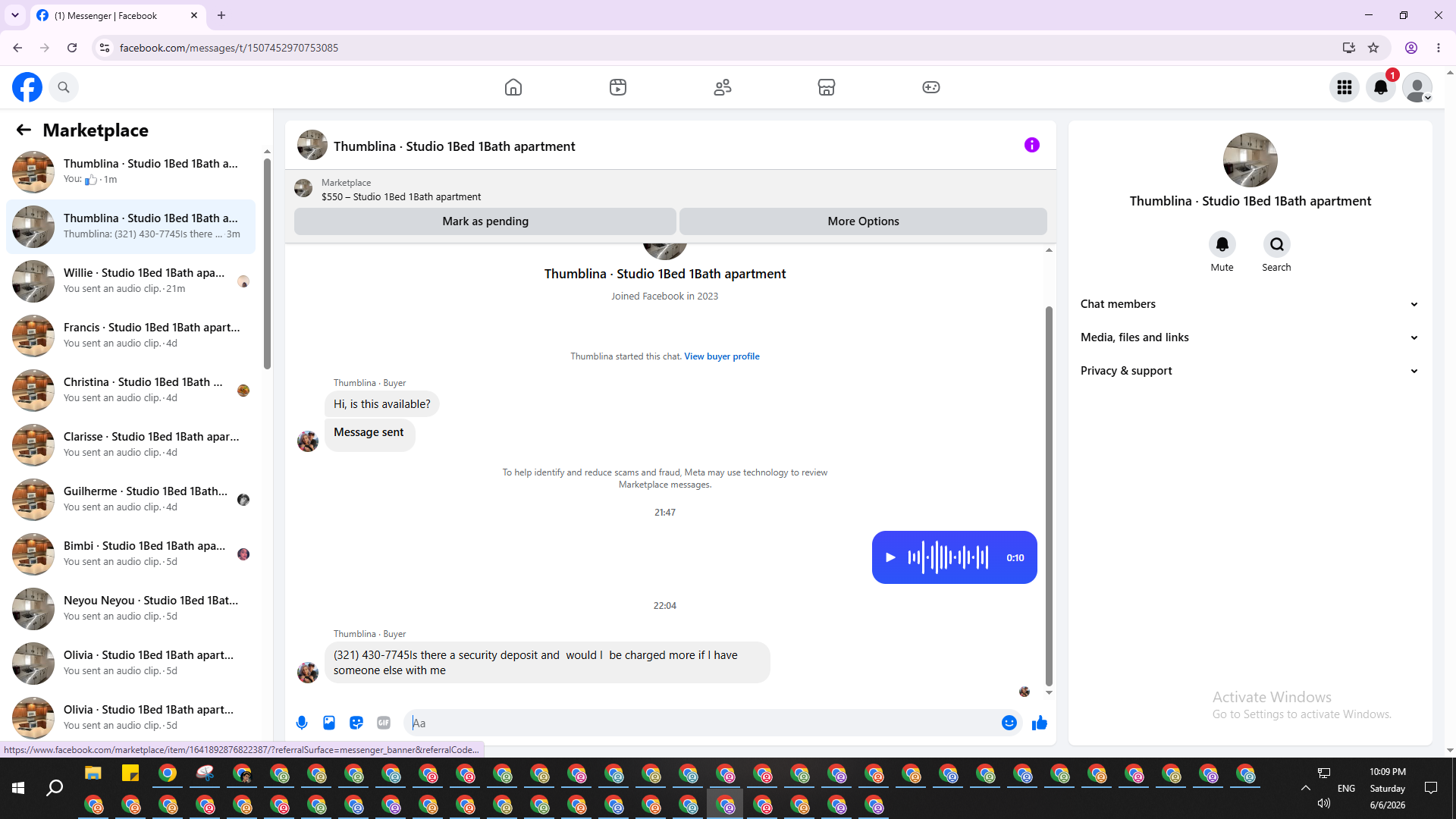Open Neyou Neyou conversation
The image size is (1456, 819).
point(130,609)
